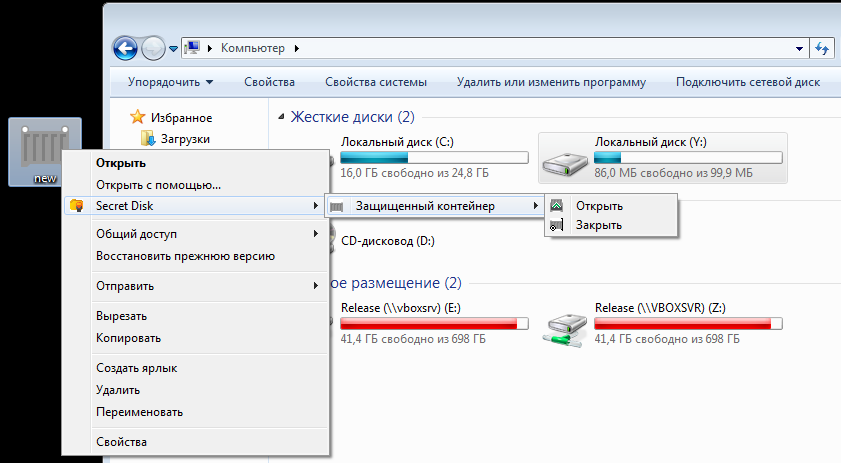
Task: Go back with the navigation arrow
Action: coord(124,47)
